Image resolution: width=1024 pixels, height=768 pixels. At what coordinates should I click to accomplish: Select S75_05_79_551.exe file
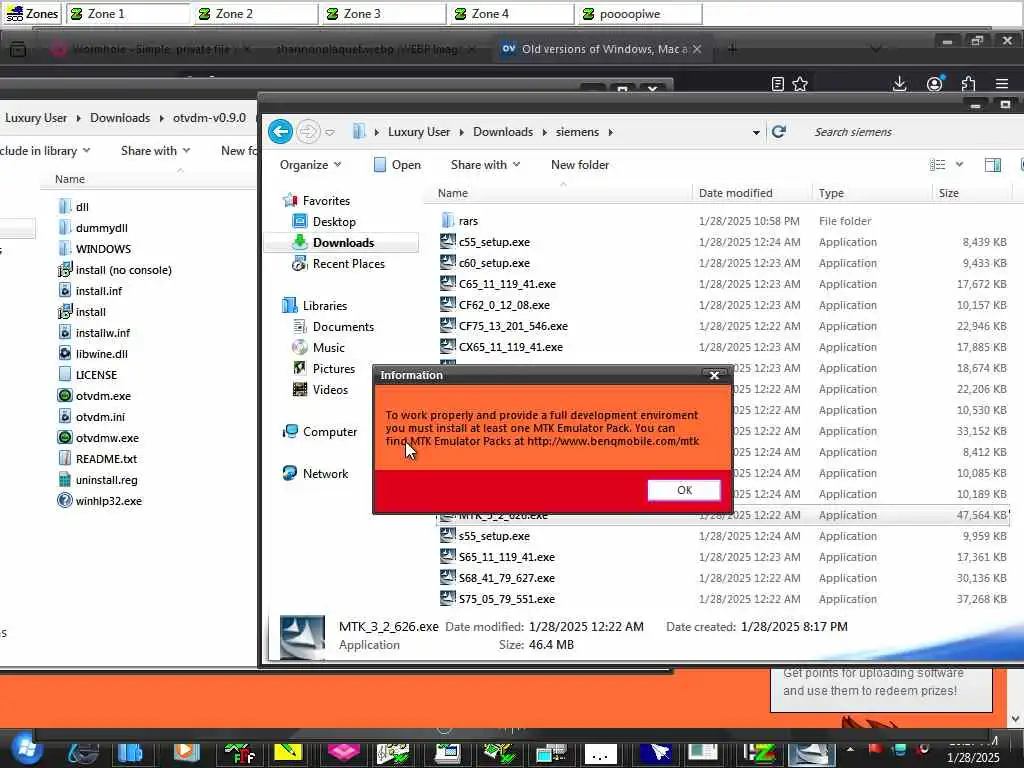point(506,599)
